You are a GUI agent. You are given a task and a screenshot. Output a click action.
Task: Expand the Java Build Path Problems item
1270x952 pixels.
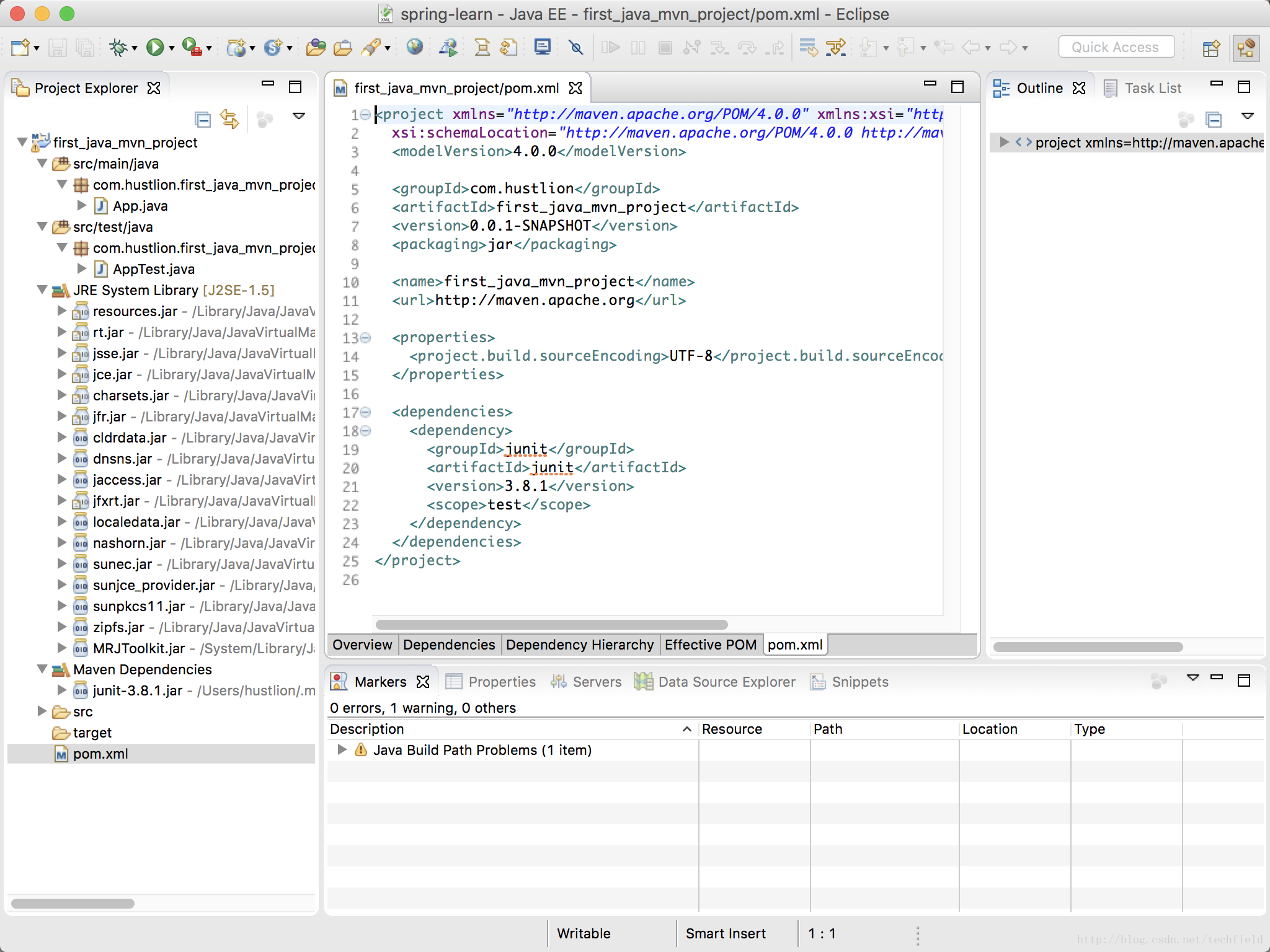pos(339,749)
